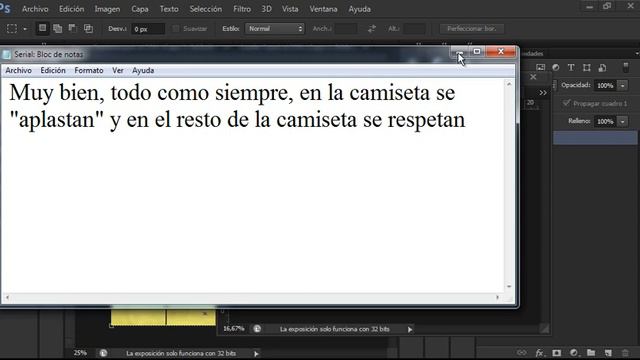Toggle the Suavizar checkbox
Viewport: 640px width, 360px height.
[x=176, y=29]
